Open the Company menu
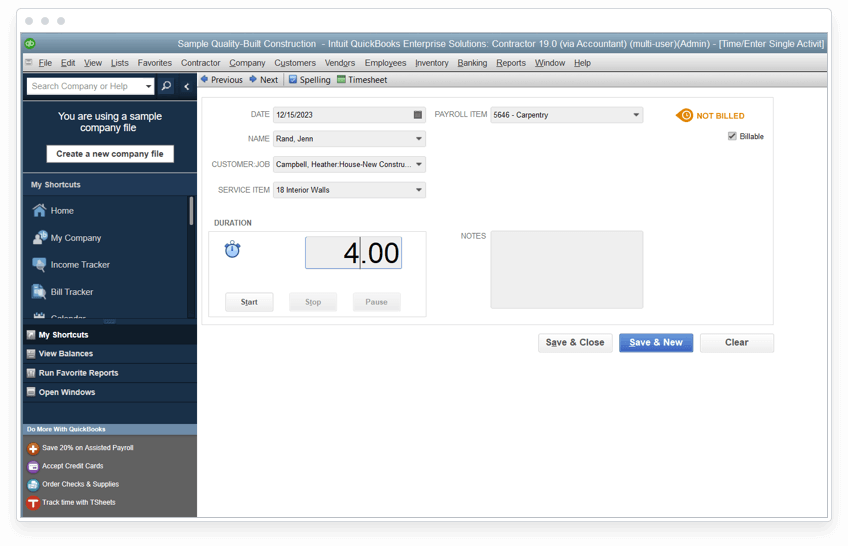848x546 pixels. (x=247, y=63)
